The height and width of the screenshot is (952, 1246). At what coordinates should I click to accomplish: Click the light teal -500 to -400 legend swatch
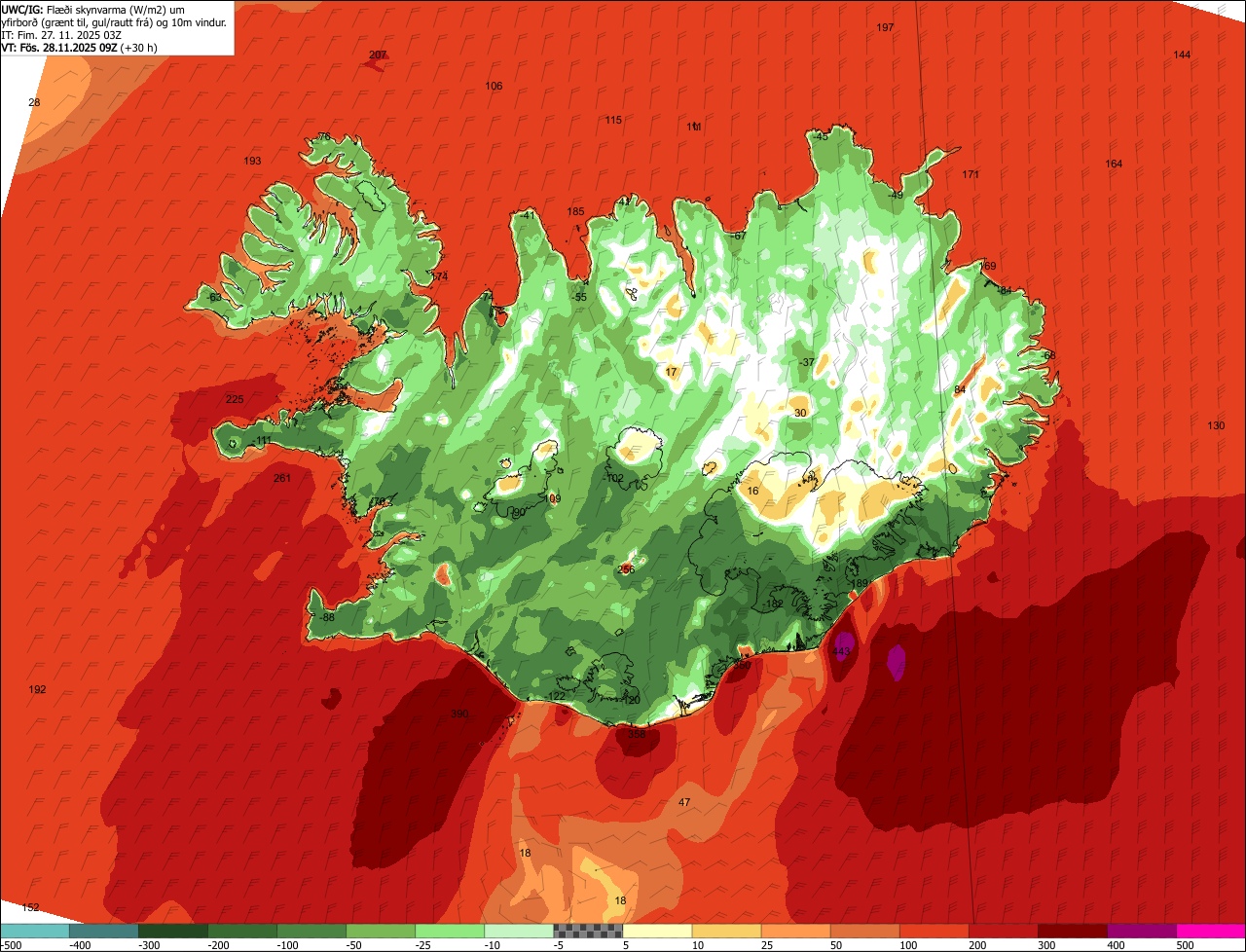(x=35, y=931)
